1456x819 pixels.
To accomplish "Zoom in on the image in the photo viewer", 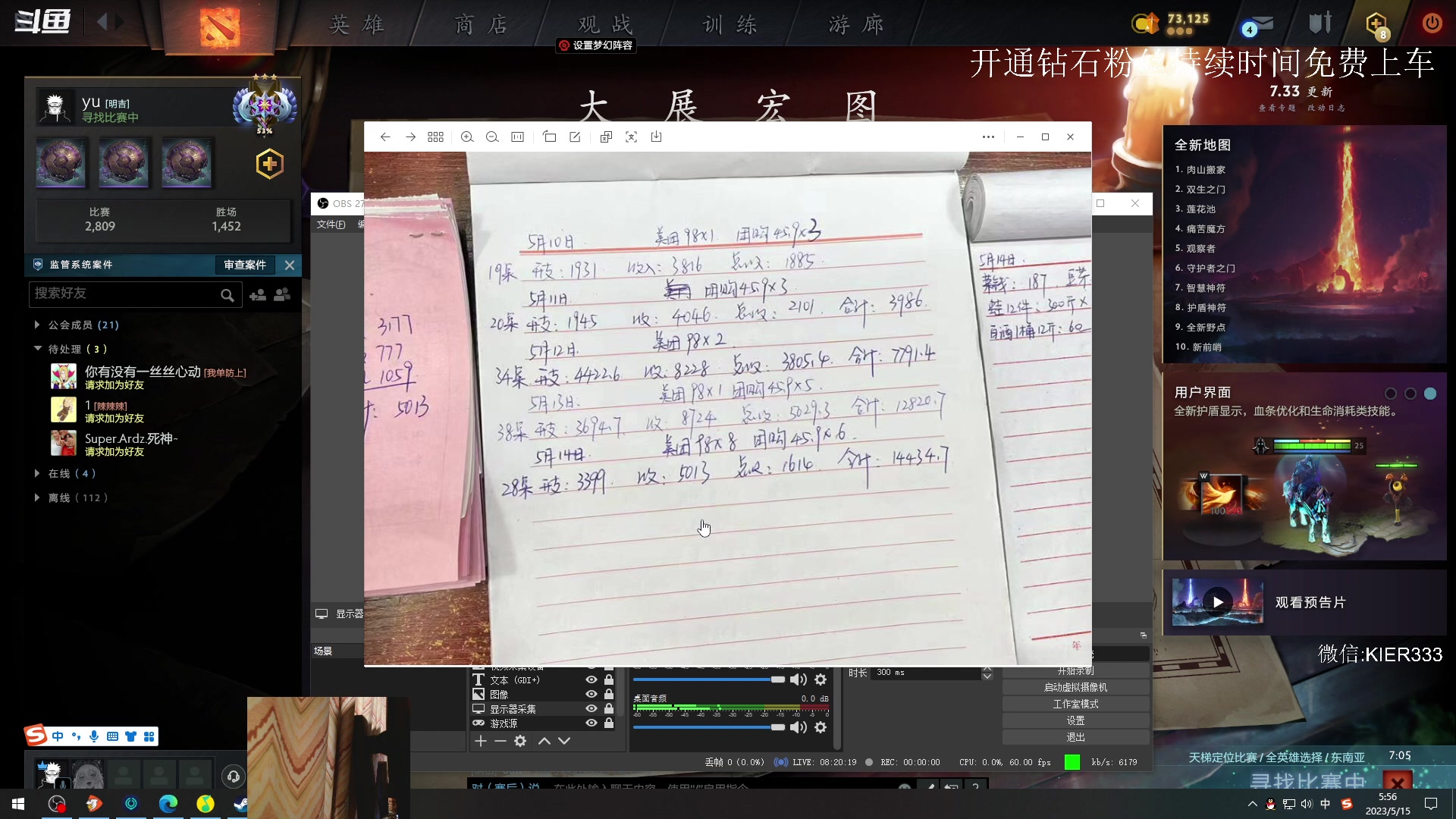I will pos(467,136).
